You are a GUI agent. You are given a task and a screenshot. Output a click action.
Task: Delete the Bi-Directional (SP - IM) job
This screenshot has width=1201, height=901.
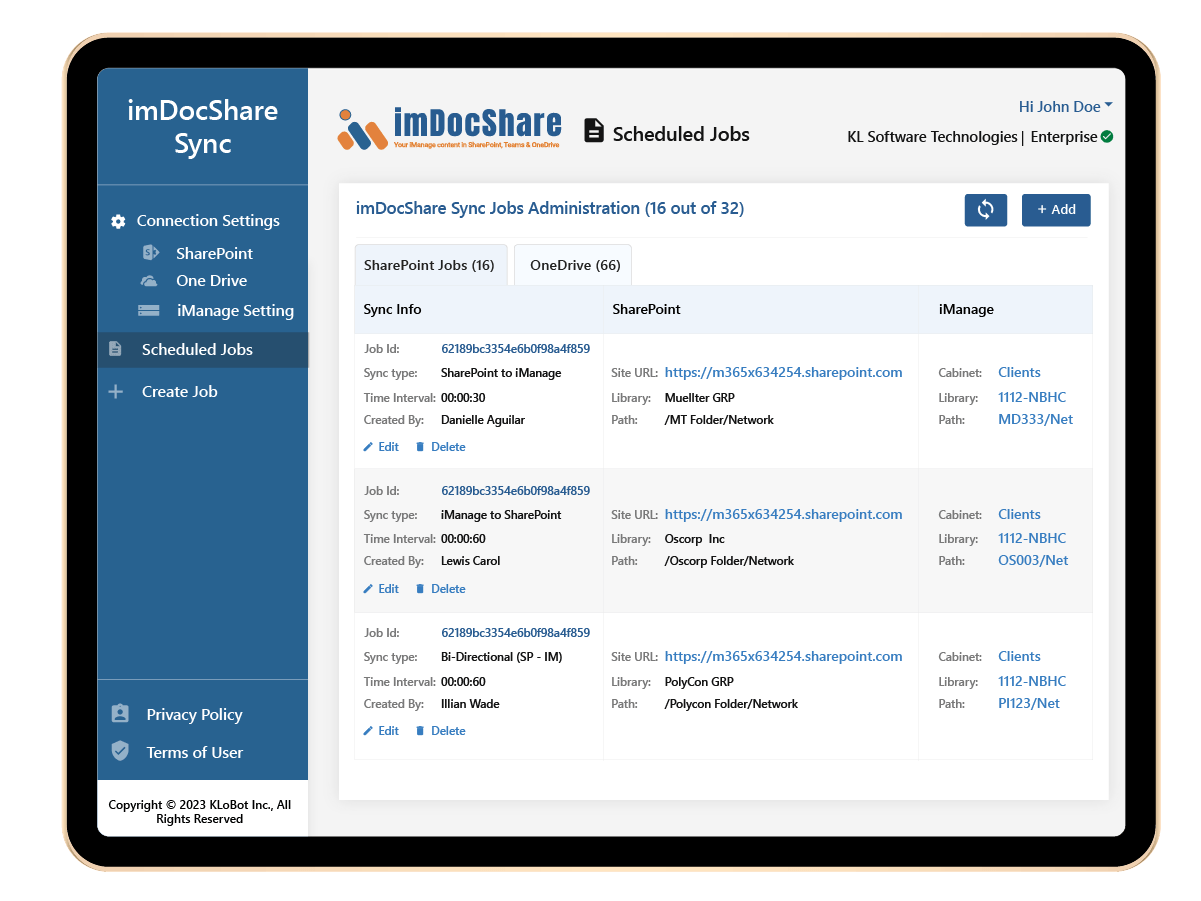click(x=441, y=731)
